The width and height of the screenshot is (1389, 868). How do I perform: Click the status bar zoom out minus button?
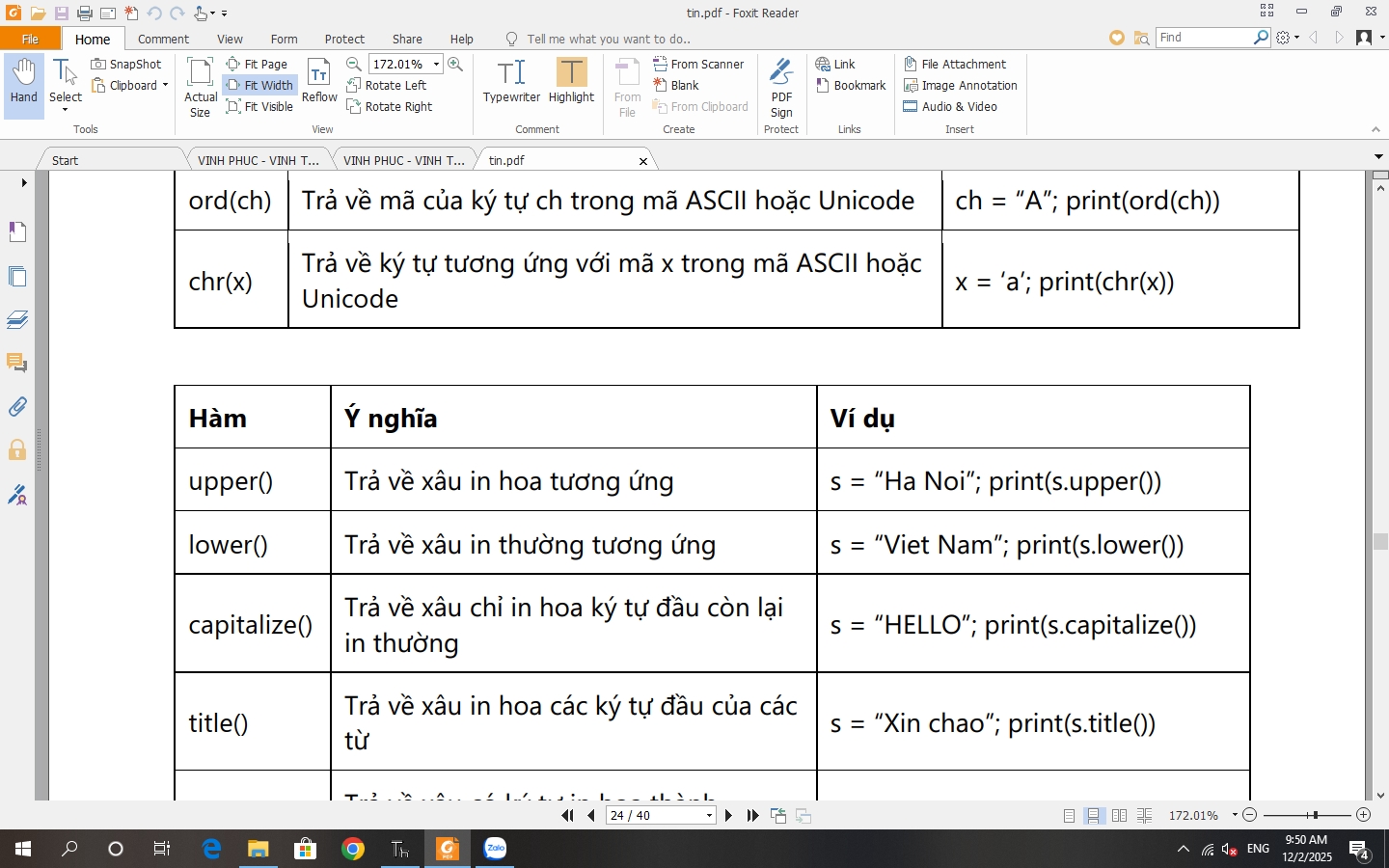pos(1250,815)
